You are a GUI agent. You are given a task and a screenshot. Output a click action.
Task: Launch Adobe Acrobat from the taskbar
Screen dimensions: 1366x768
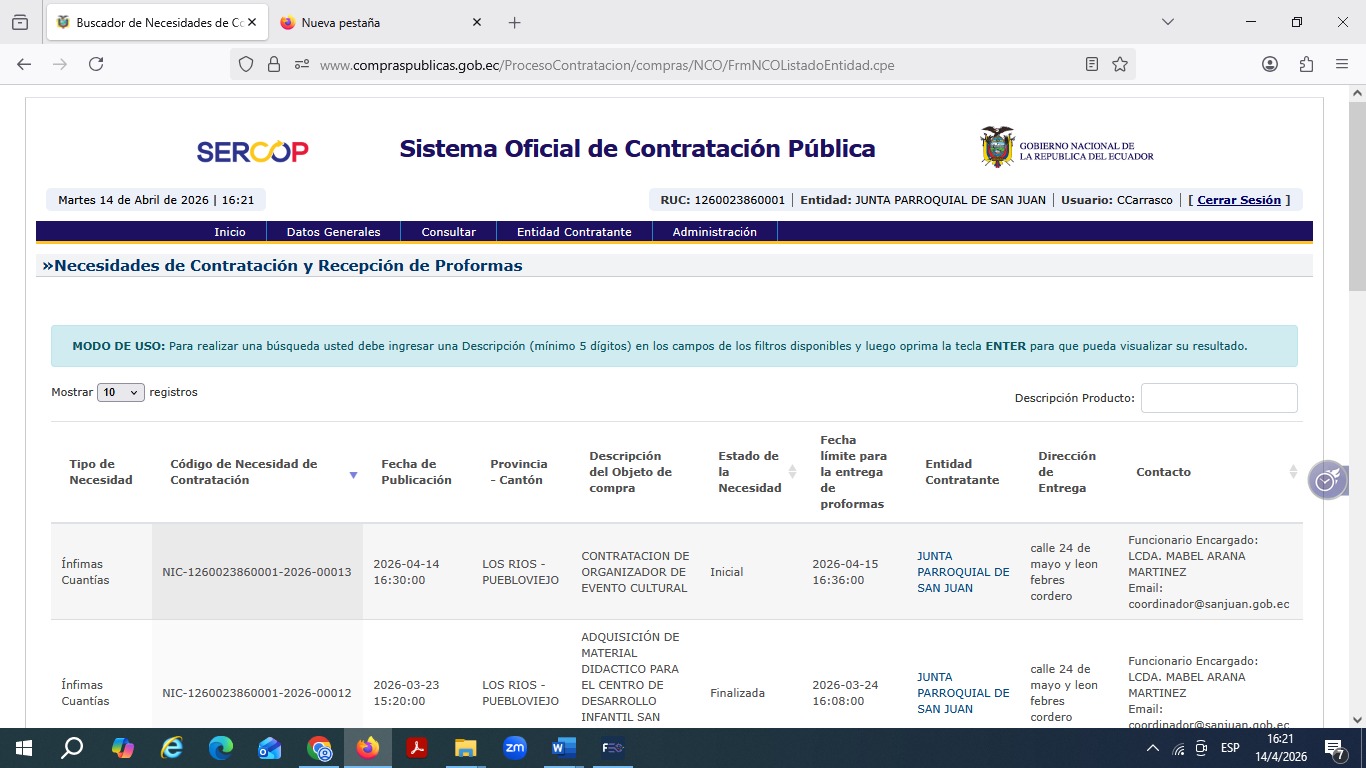pos(417,747)
